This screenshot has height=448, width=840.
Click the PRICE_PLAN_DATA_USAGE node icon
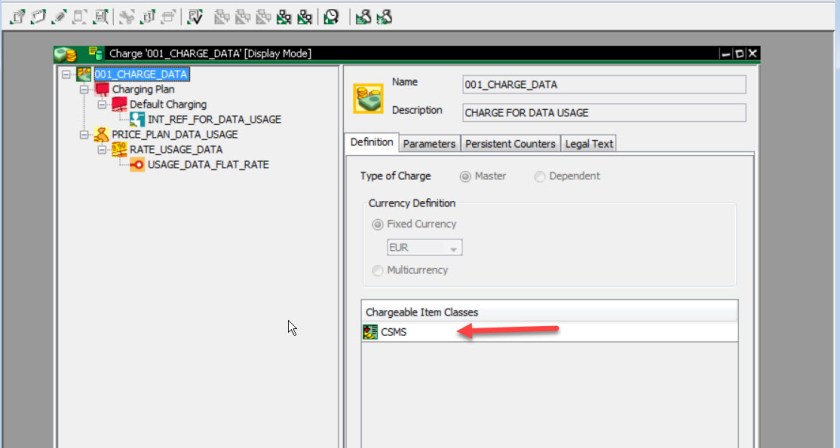[101, 134]
